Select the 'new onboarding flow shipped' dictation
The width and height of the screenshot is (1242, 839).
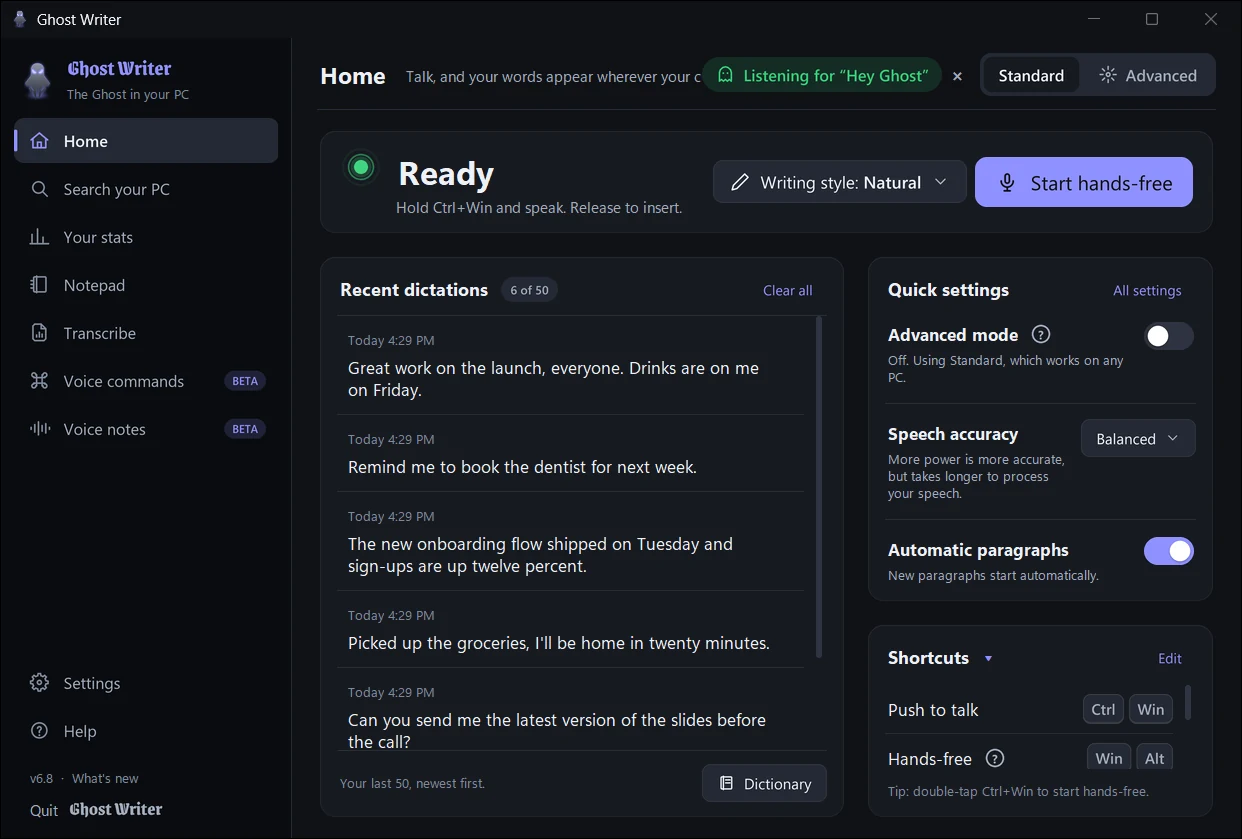coord(570,541)
